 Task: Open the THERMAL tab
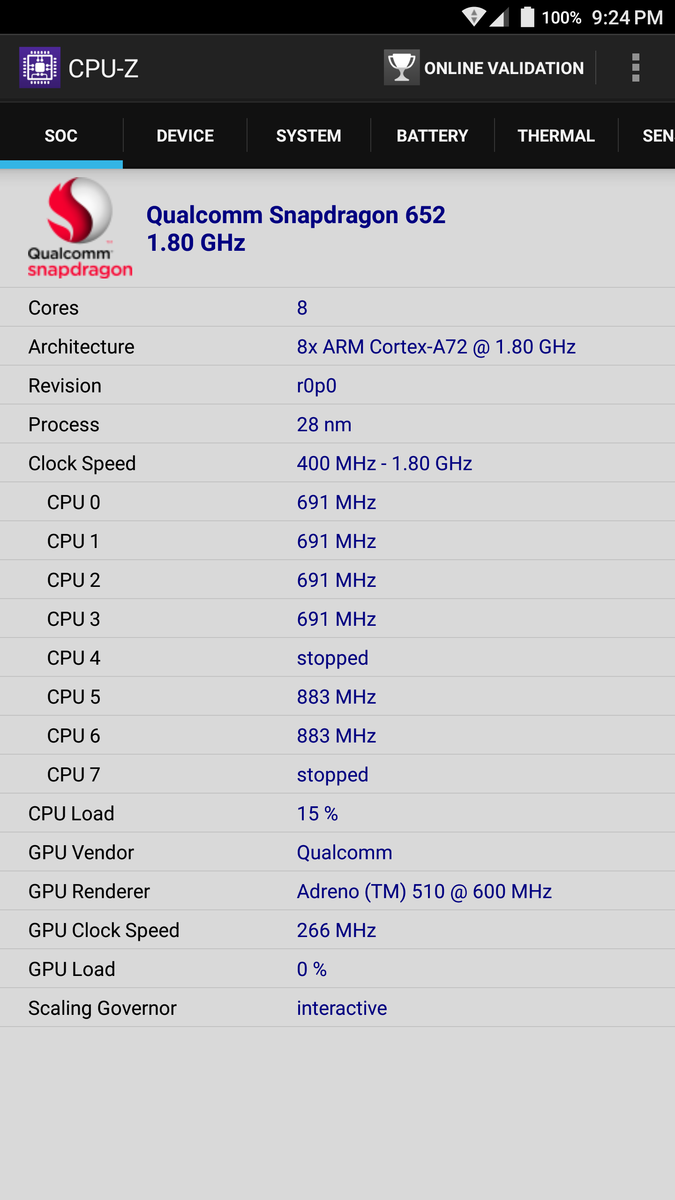click(x=556, y=136)
